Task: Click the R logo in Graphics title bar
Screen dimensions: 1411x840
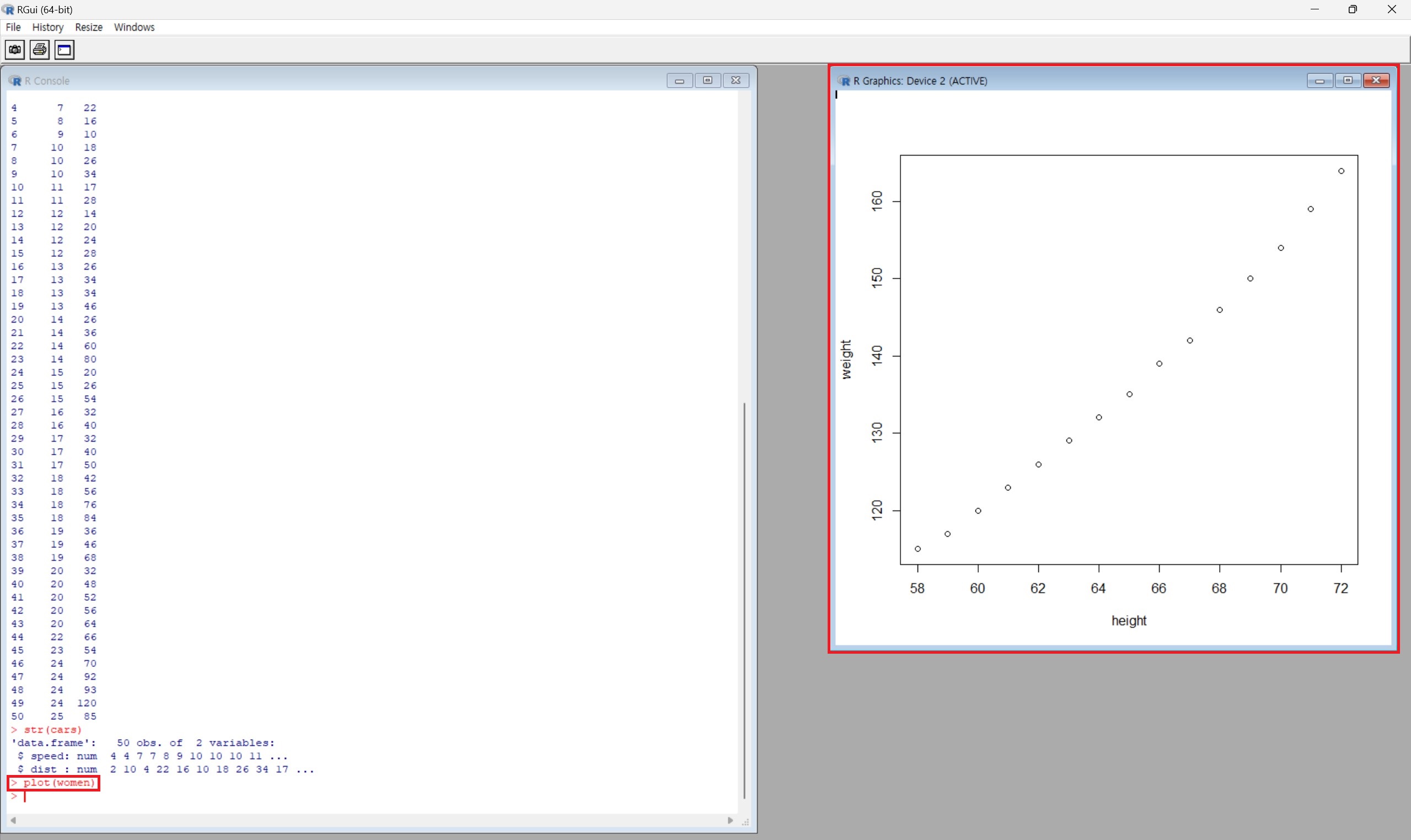Action: click(844, 81)
